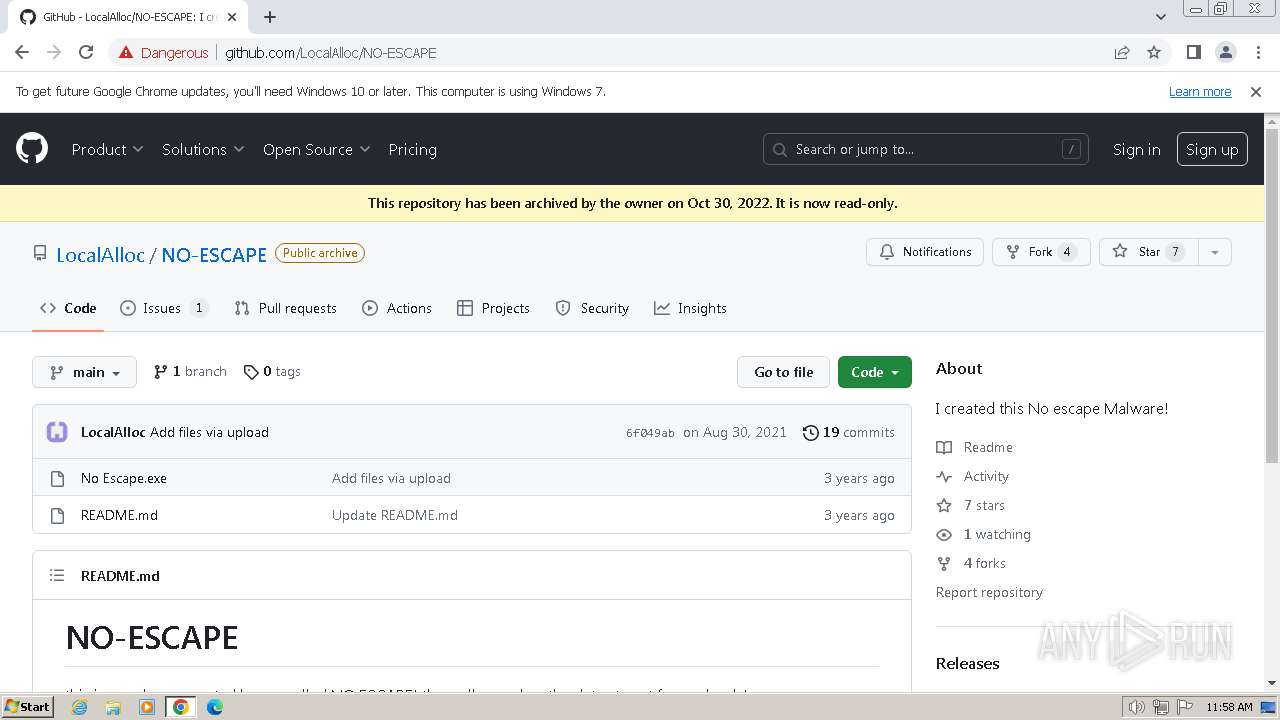The height and width of the screenshot is (720, 1280).
Task: Click the share page icon in address bar
Action: 1122,52
